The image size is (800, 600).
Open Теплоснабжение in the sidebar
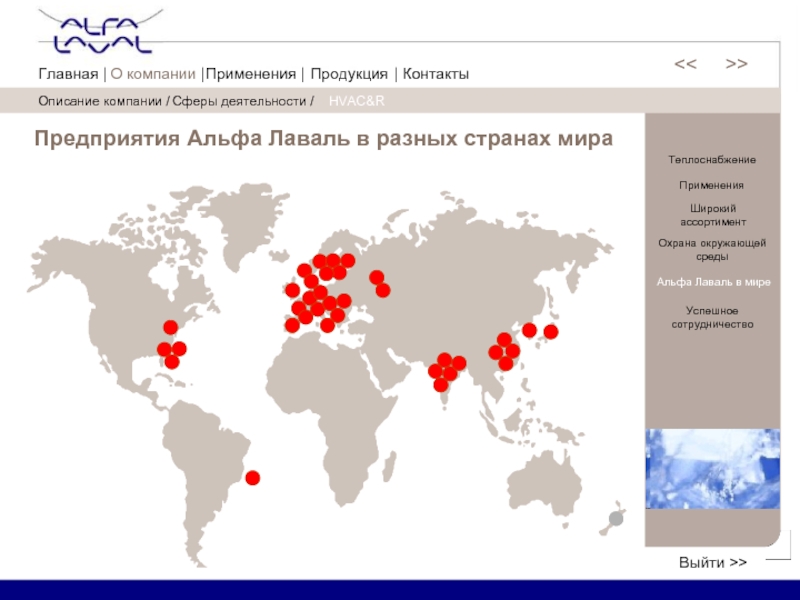pos(712,160)
